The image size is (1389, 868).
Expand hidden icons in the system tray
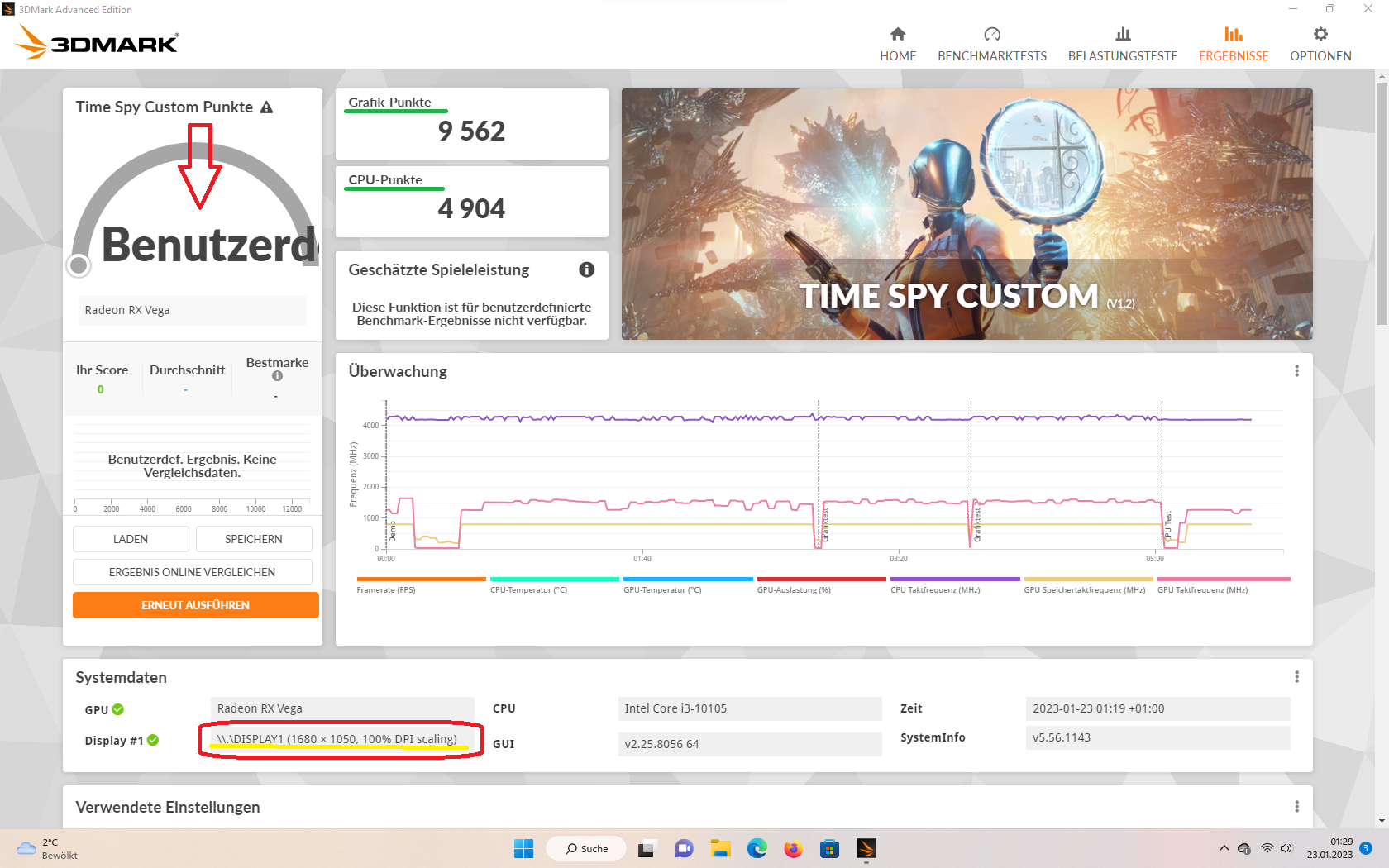click(x=1224, y=848)
